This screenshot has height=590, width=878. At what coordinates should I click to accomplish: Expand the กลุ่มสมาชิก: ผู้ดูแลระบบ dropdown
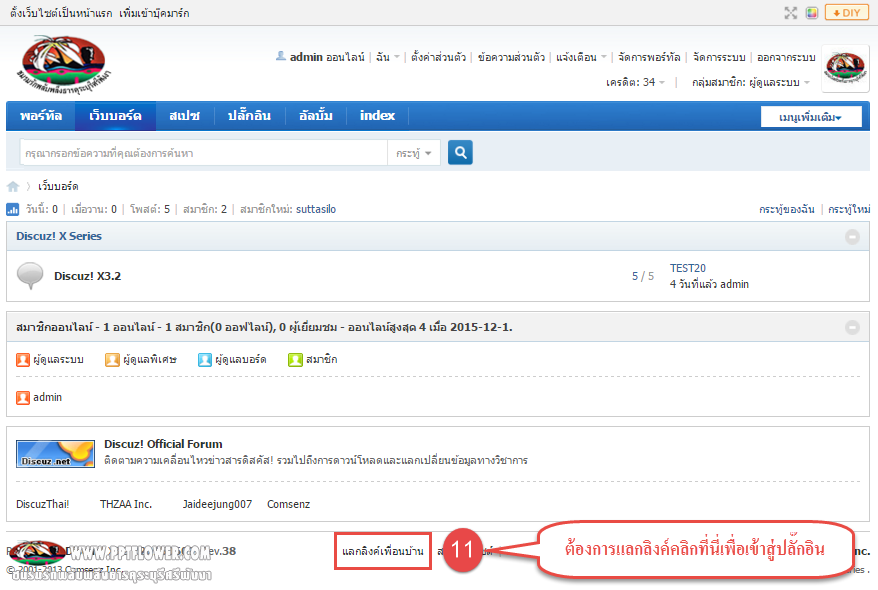pyautogui.click(x=751, y=82)
